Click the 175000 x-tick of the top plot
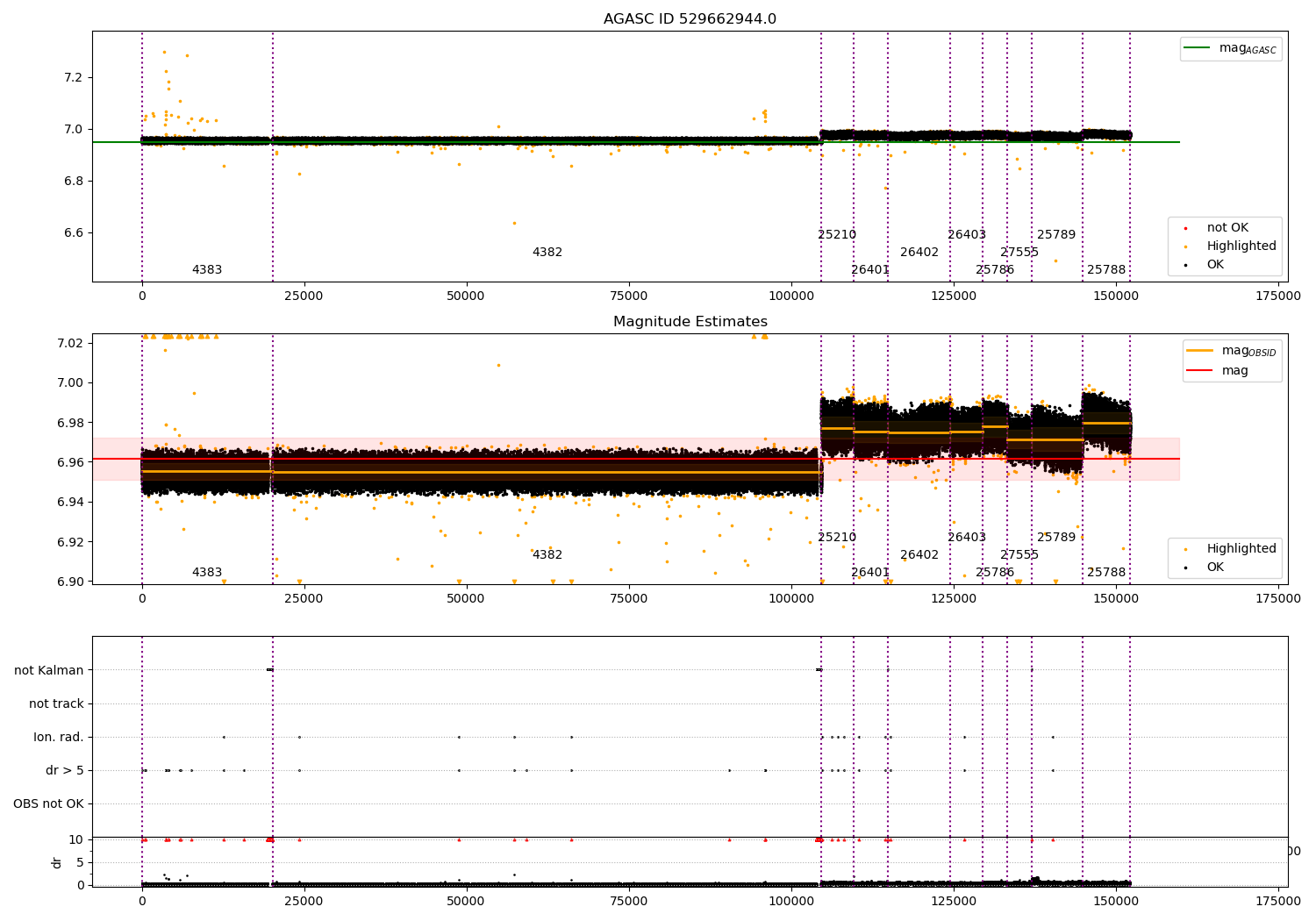The height and width of the screenshot is (921, 1316). click(x=1277, y=296)
